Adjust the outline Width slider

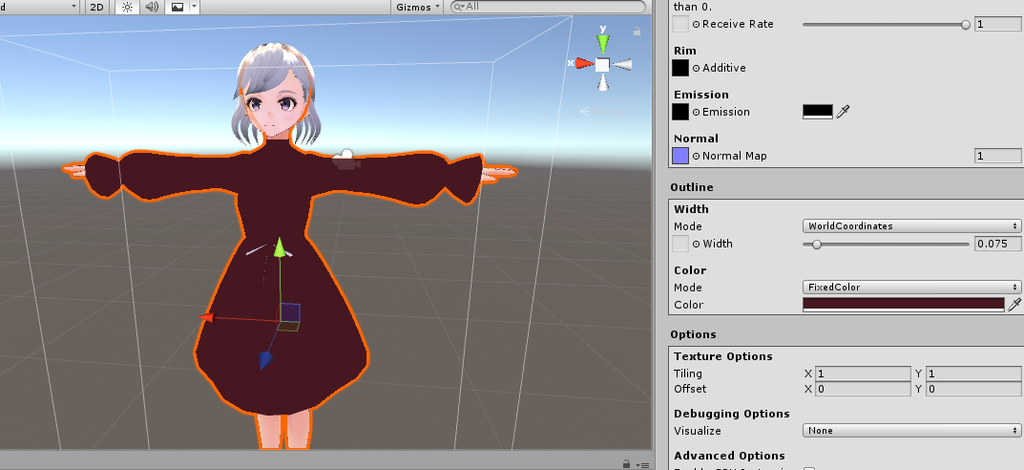tap(886, 244)
